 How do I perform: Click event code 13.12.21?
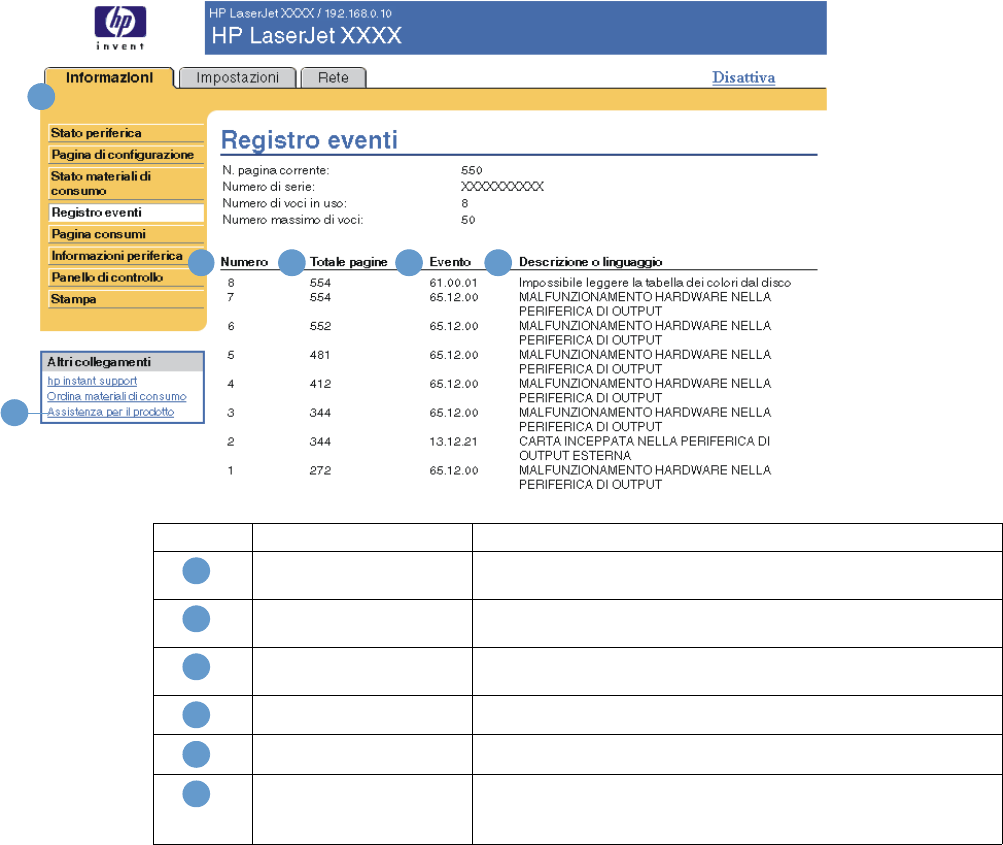click(454, 441)
